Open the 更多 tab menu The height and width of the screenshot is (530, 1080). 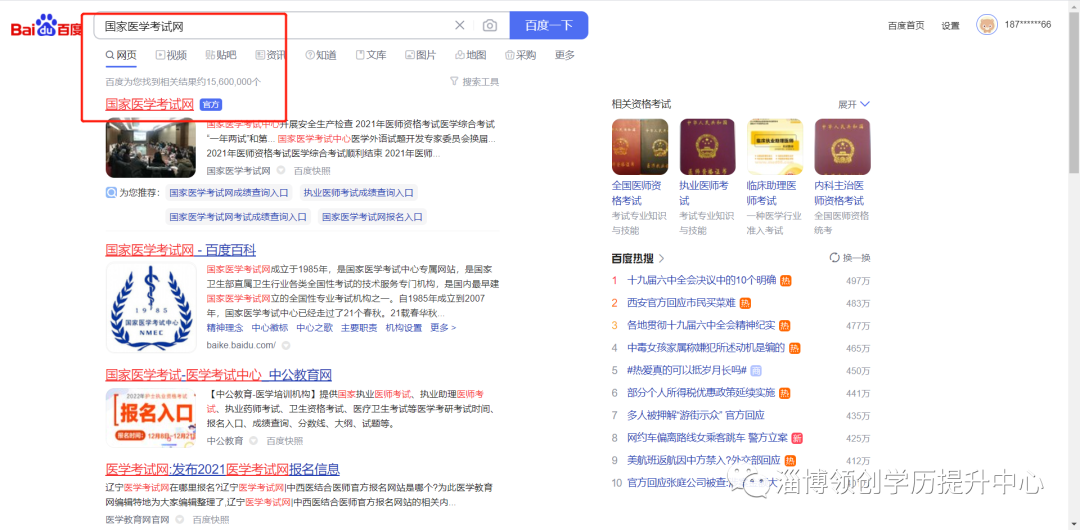pos(565,55)
